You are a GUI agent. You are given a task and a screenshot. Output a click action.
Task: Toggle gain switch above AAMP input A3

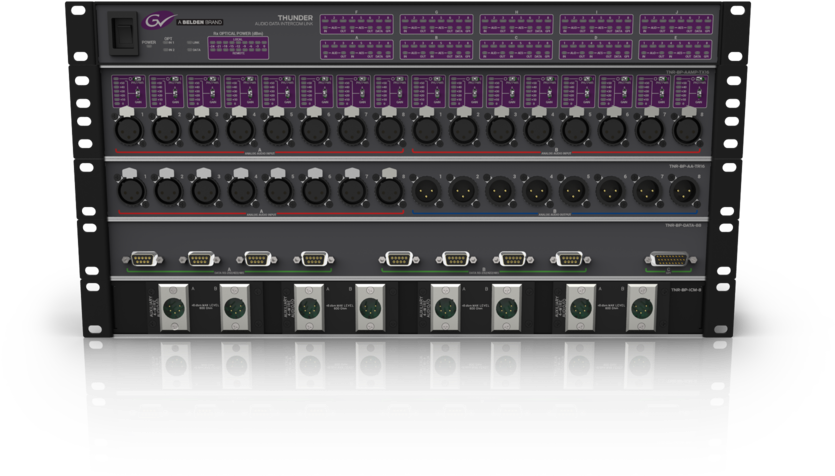[212, 93]
